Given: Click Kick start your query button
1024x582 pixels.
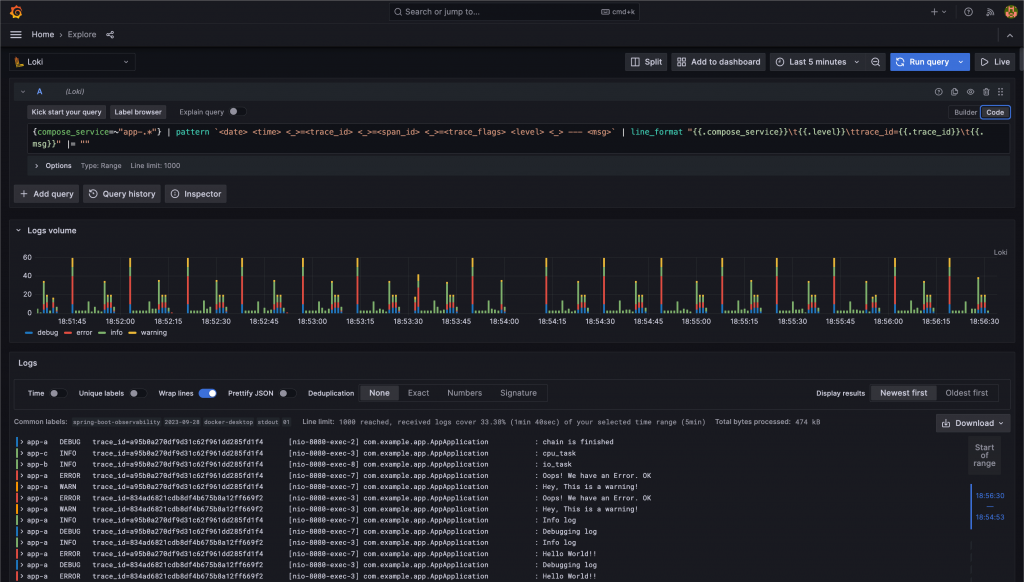Looking at the screenshot, I should [x=66, y=112].
